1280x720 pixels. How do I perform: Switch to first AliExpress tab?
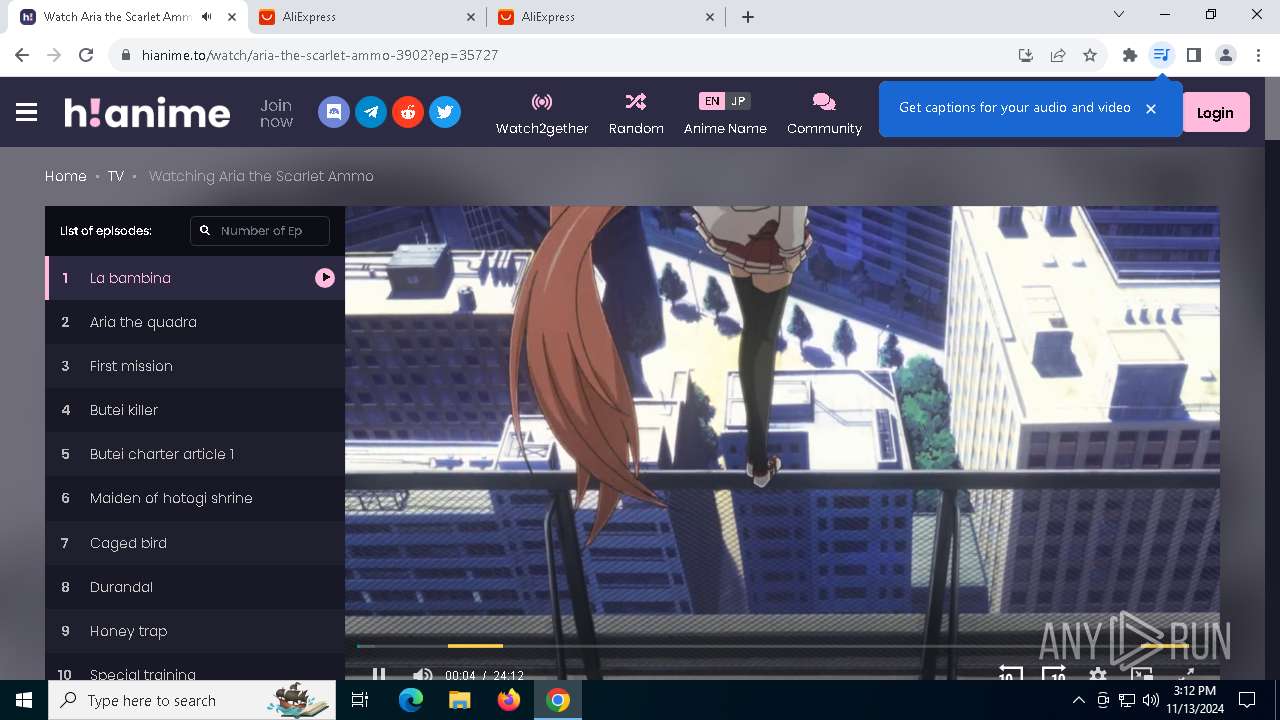(369, 16)
